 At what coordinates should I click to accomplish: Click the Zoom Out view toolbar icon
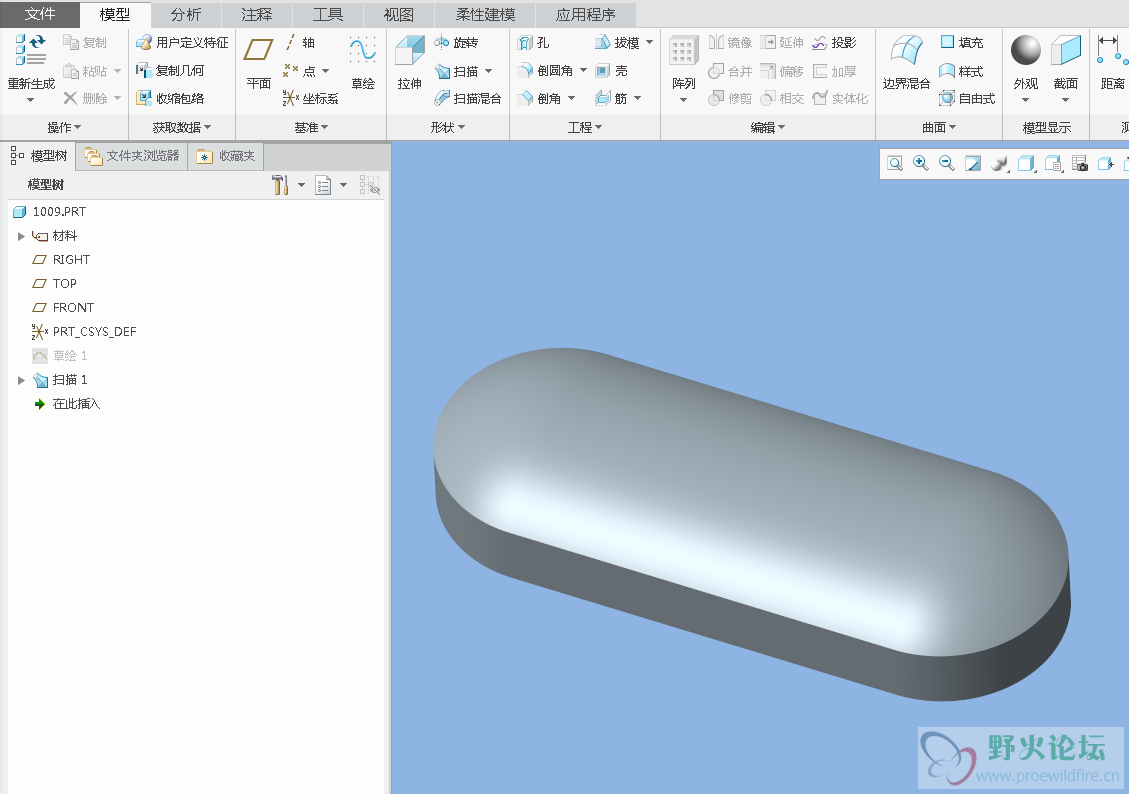click(947, 163)
